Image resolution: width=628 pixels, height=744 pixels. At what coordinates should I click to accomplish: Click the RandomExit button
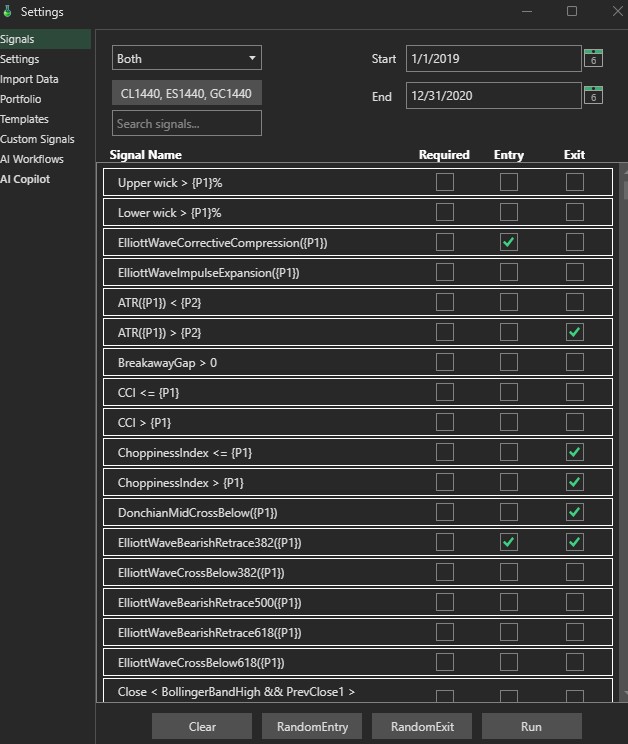[422, 726]
